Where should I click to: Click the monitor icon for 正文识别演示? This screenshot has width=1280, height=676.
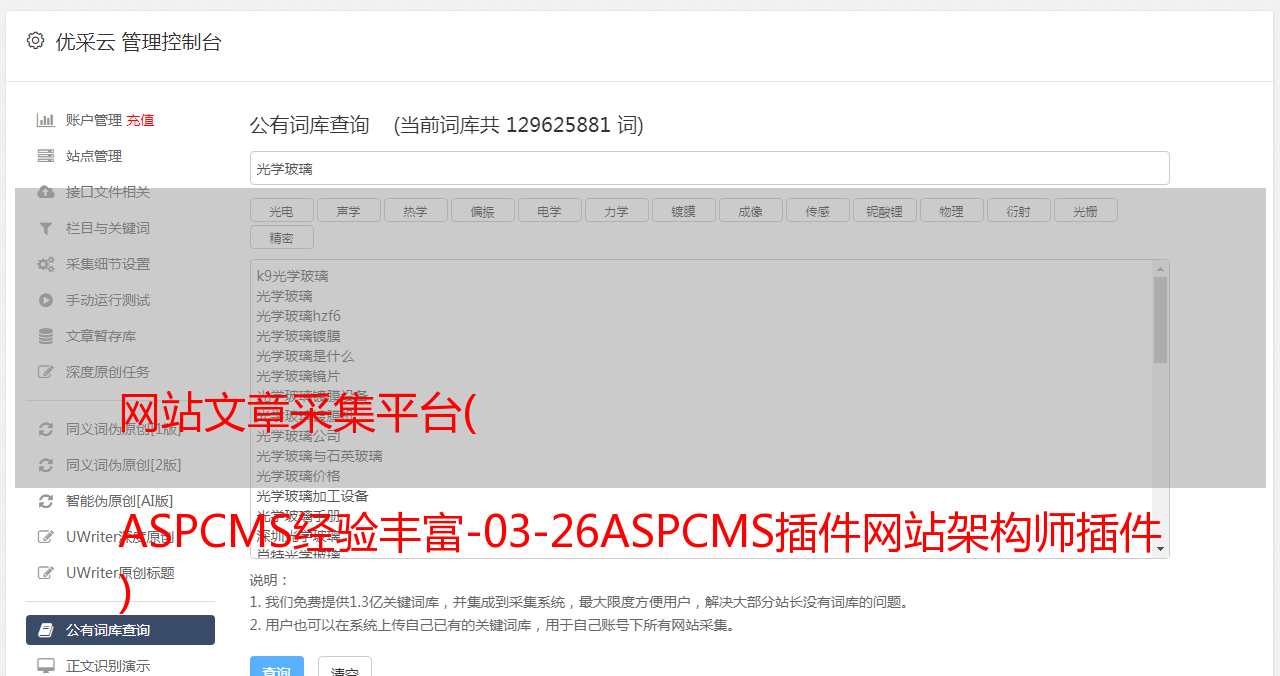45,666
